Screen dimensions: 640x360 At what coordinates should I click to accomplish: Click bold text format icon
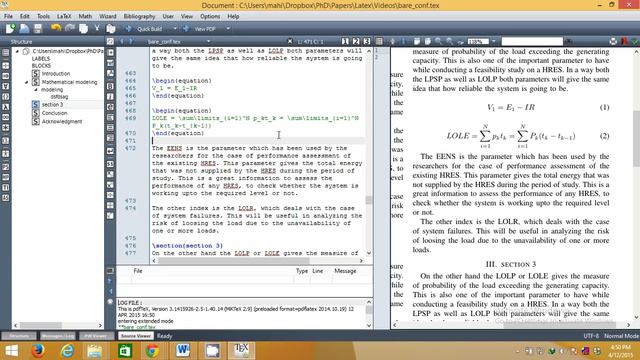111,87
